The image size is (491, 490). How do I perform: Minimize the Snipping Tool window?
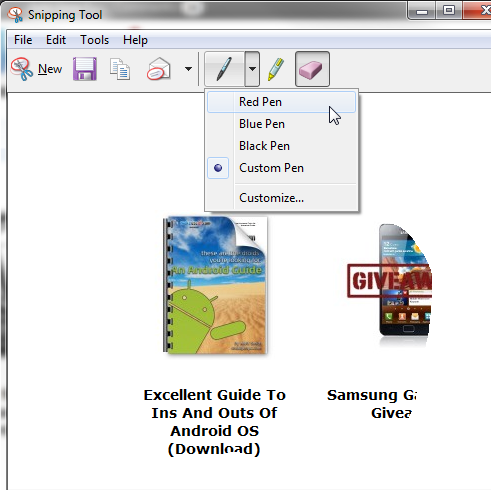422,12
